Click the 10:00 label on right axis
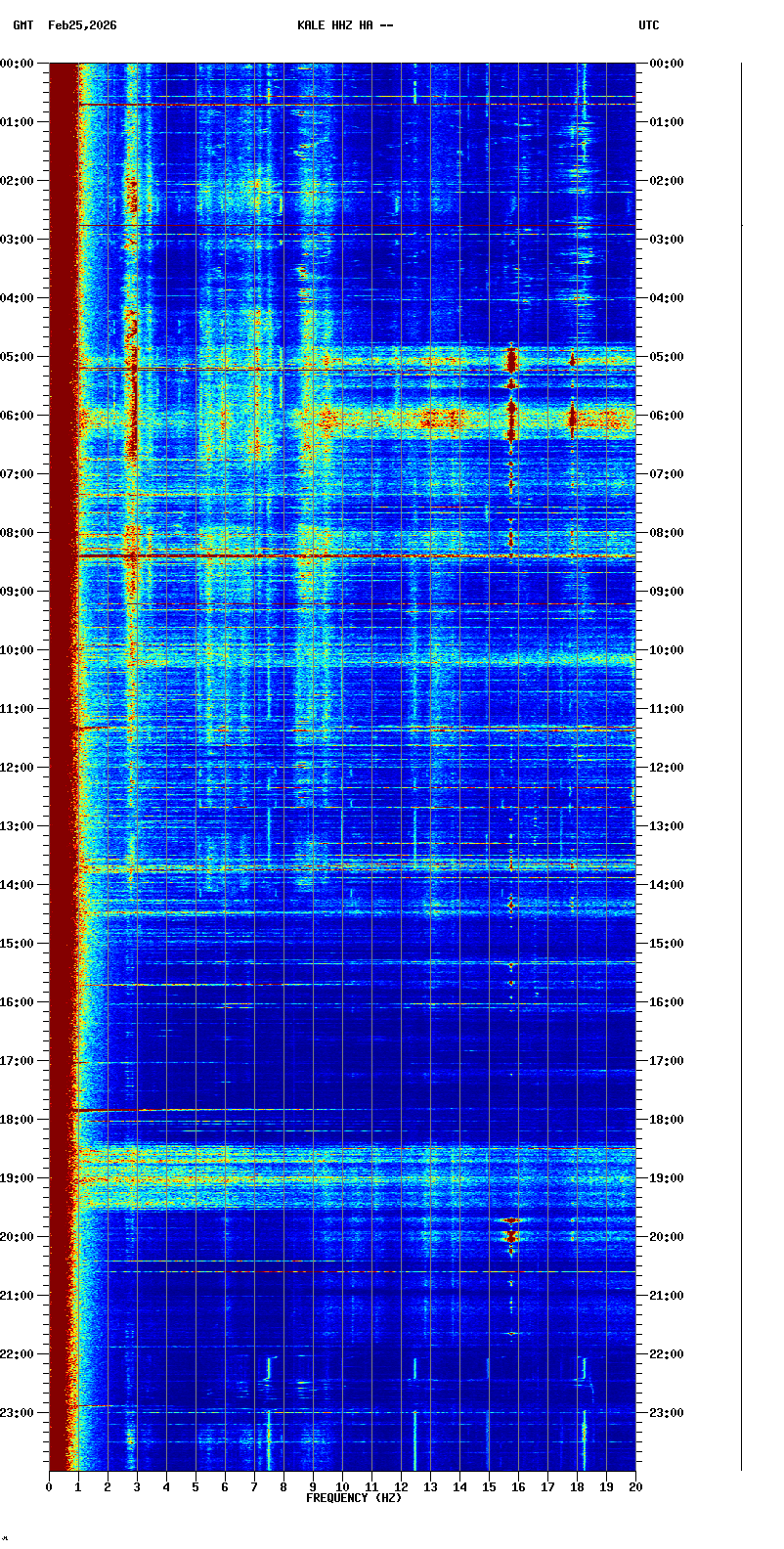 667,650
